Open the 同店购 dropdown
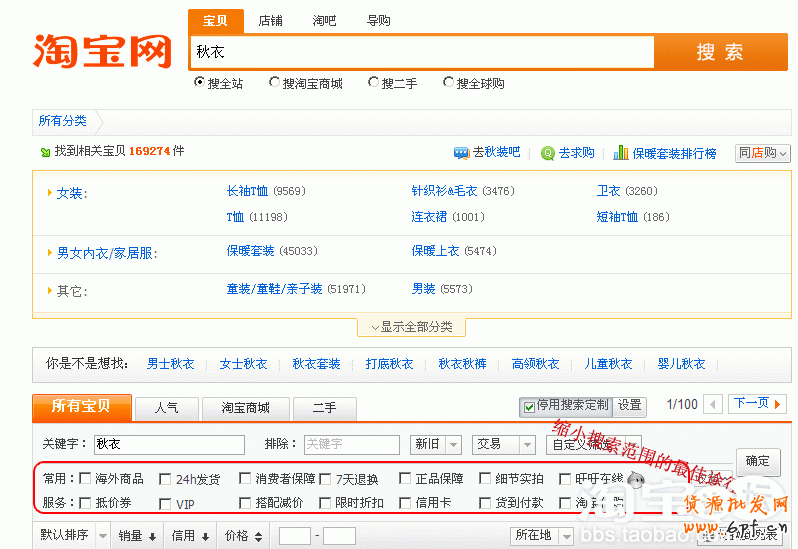 click(x=763, y=153)
